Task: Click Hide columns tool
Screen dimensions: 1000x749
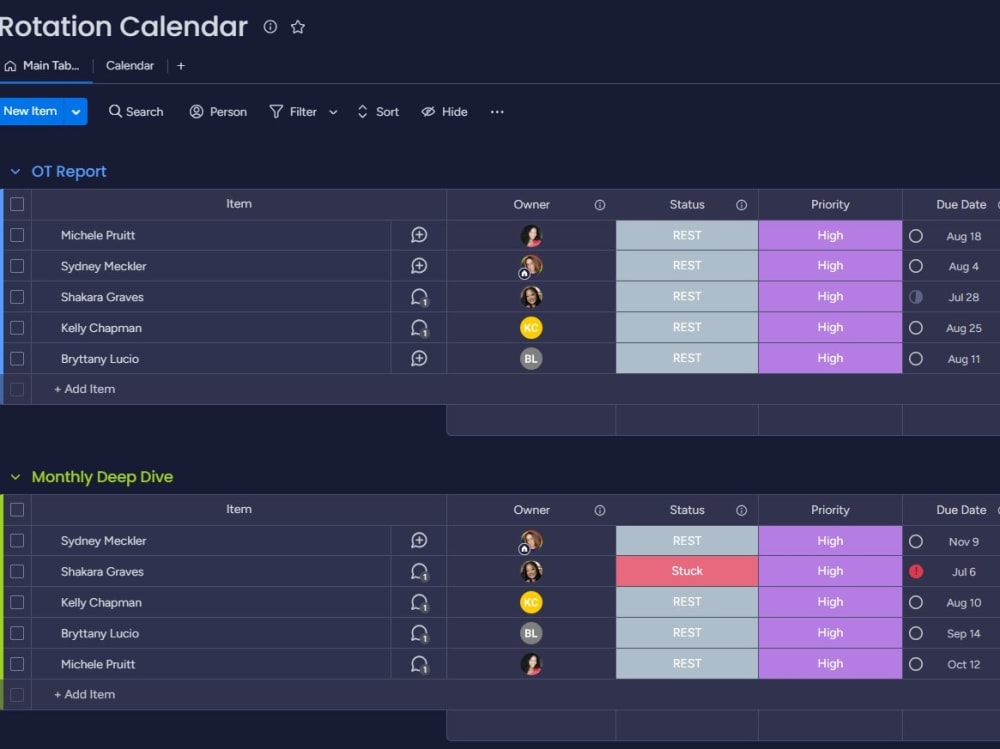Action: [x=445, y=112]
